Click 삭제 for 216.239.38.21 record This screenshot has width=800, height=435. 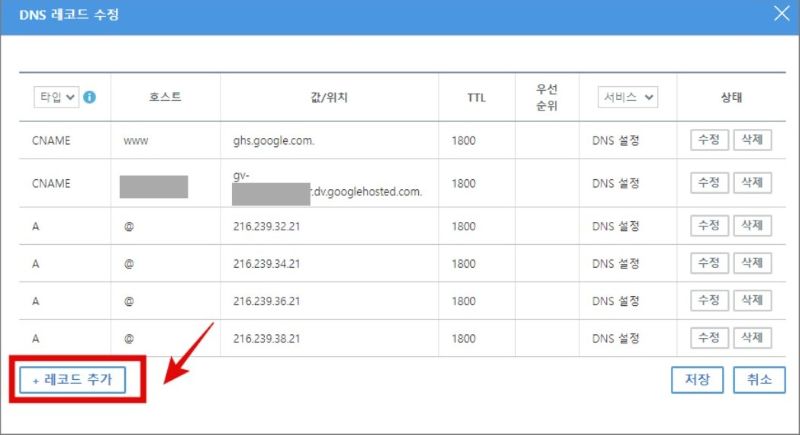(752, 338)
